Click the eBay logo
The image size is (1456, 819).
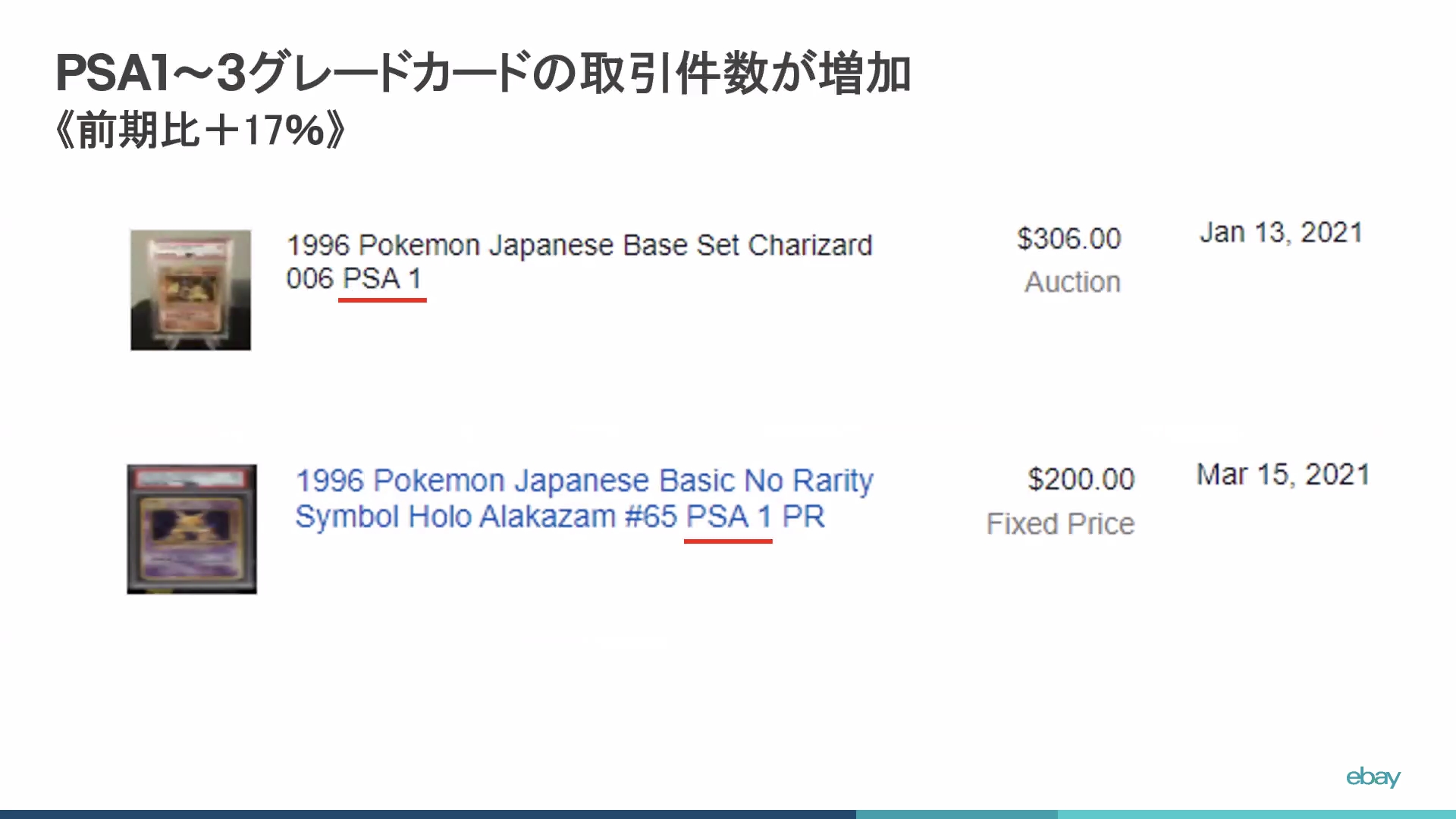(1373, 777)
